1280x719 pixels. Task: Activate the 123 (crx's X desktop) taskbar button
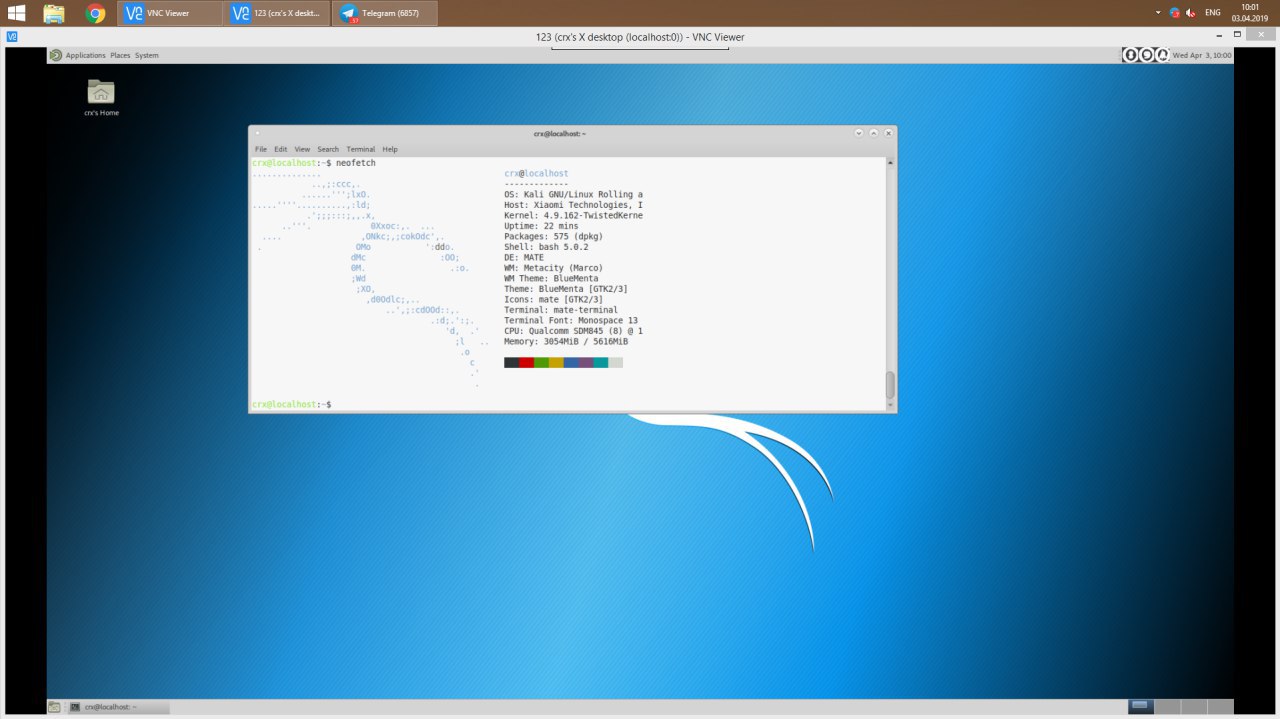tap(277, 13)
